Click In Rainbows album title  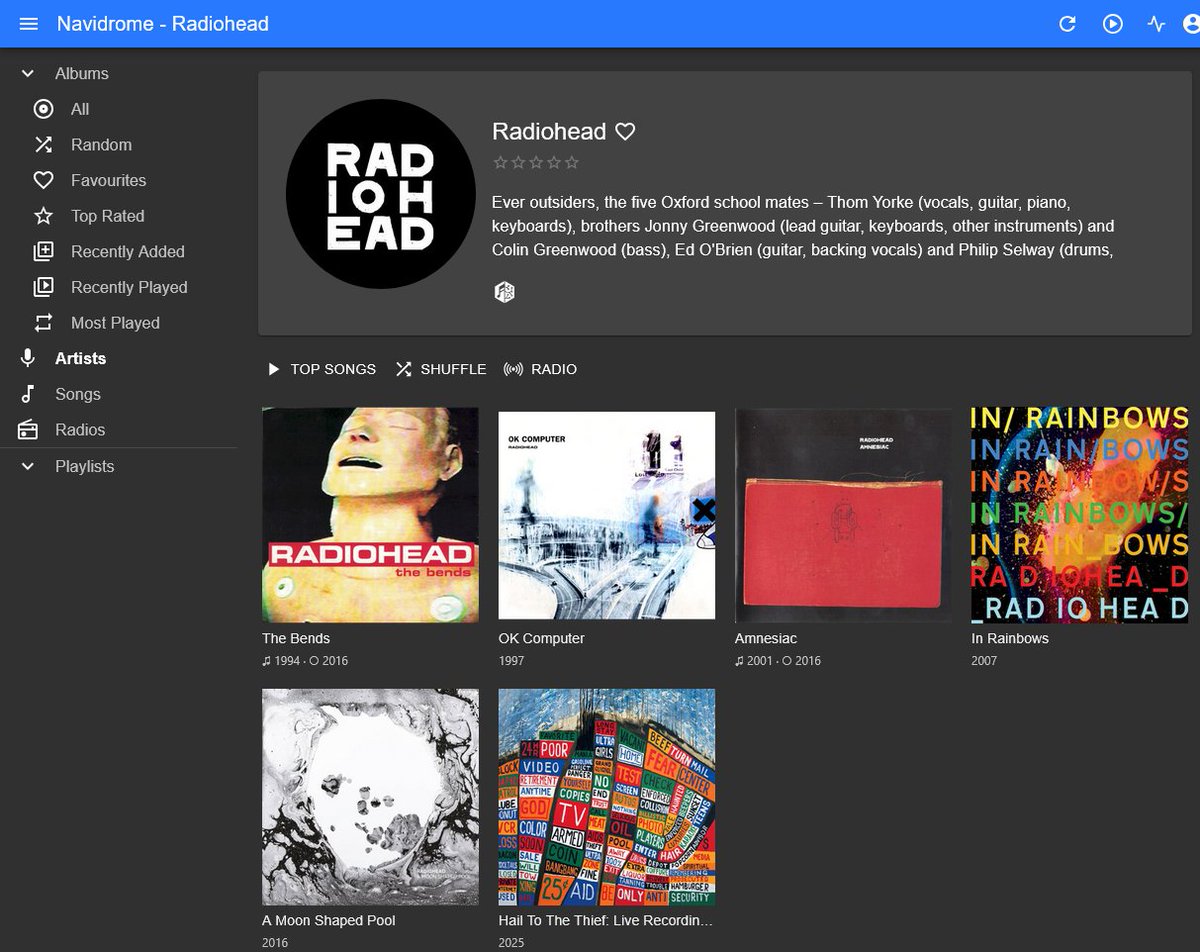[1010, 638]
